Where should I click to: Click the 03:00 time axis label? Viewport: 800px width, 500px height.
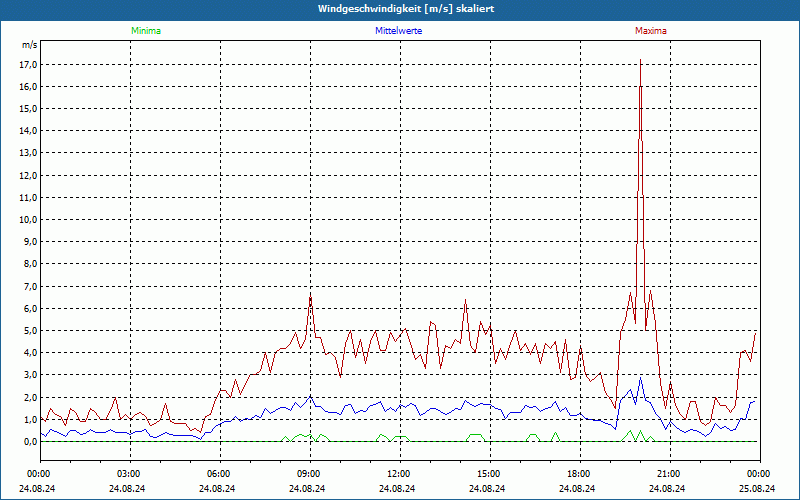click(x=128, y=474)
